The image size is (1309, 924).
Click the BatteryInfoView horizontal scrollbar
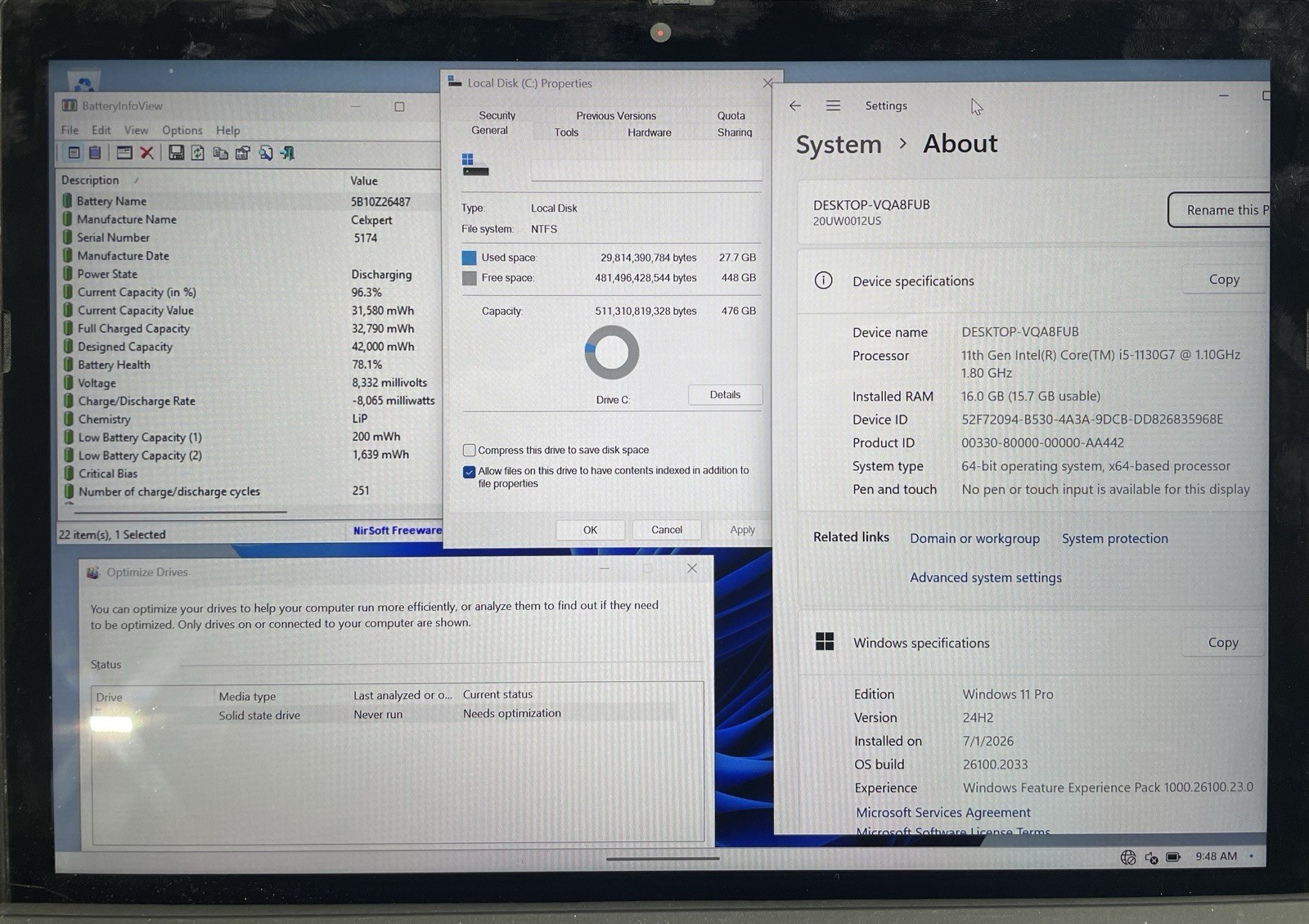(x=180, y=512)
